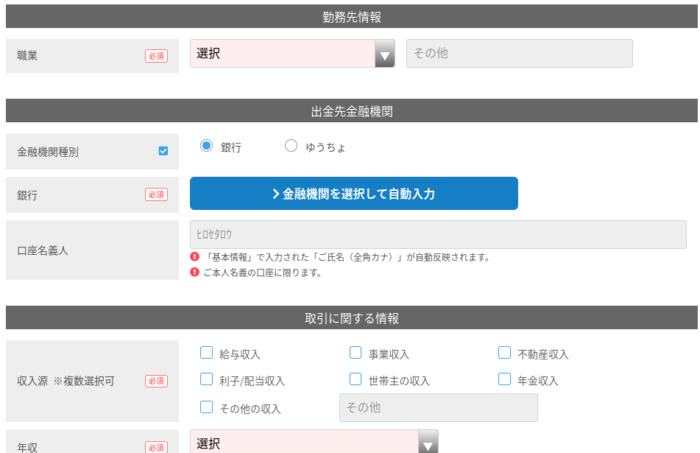The image size is (700, 453).
Task: Click the 必須 badge beside 収入源
Action: 156,381
